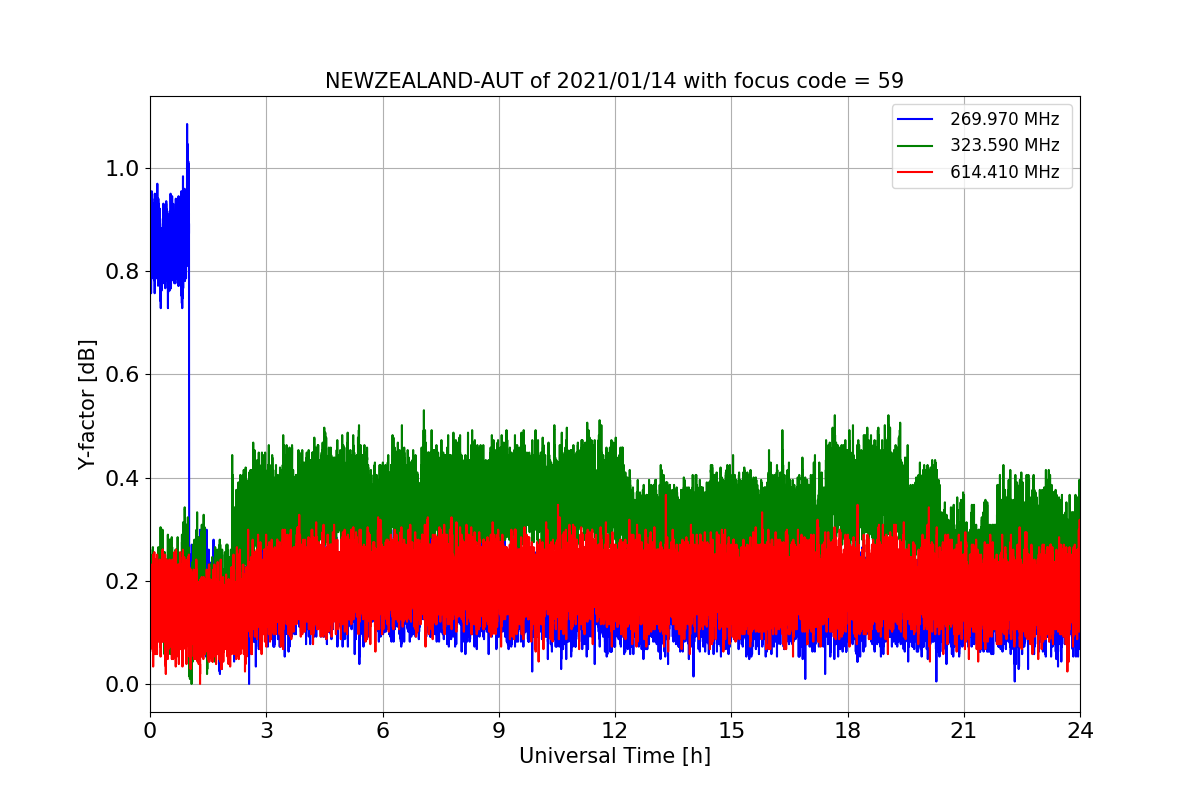This screenshot has height=800, width=1200.
Task: Click the y-axis tick label 1.0
Action: pos(121,169)
